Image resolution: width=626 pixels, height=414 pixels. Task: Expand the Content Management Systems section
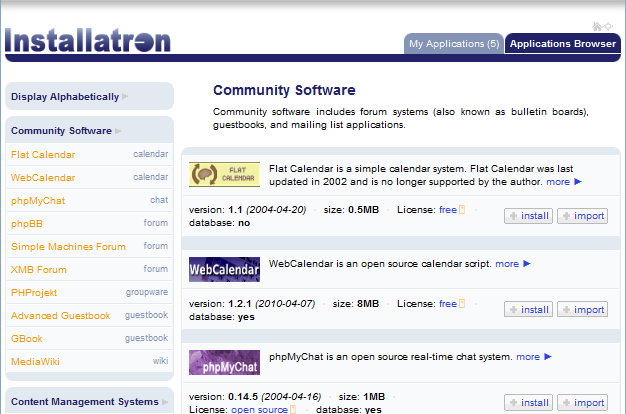89,401
